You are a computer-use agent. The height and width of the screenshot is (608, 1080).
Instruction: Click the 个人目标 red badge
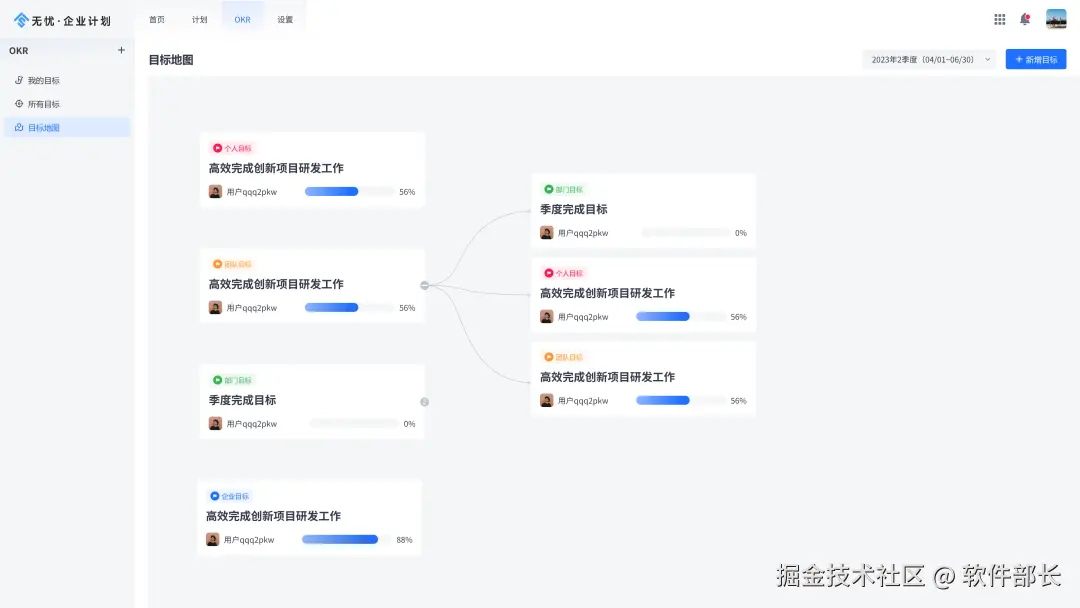(231, 147)
